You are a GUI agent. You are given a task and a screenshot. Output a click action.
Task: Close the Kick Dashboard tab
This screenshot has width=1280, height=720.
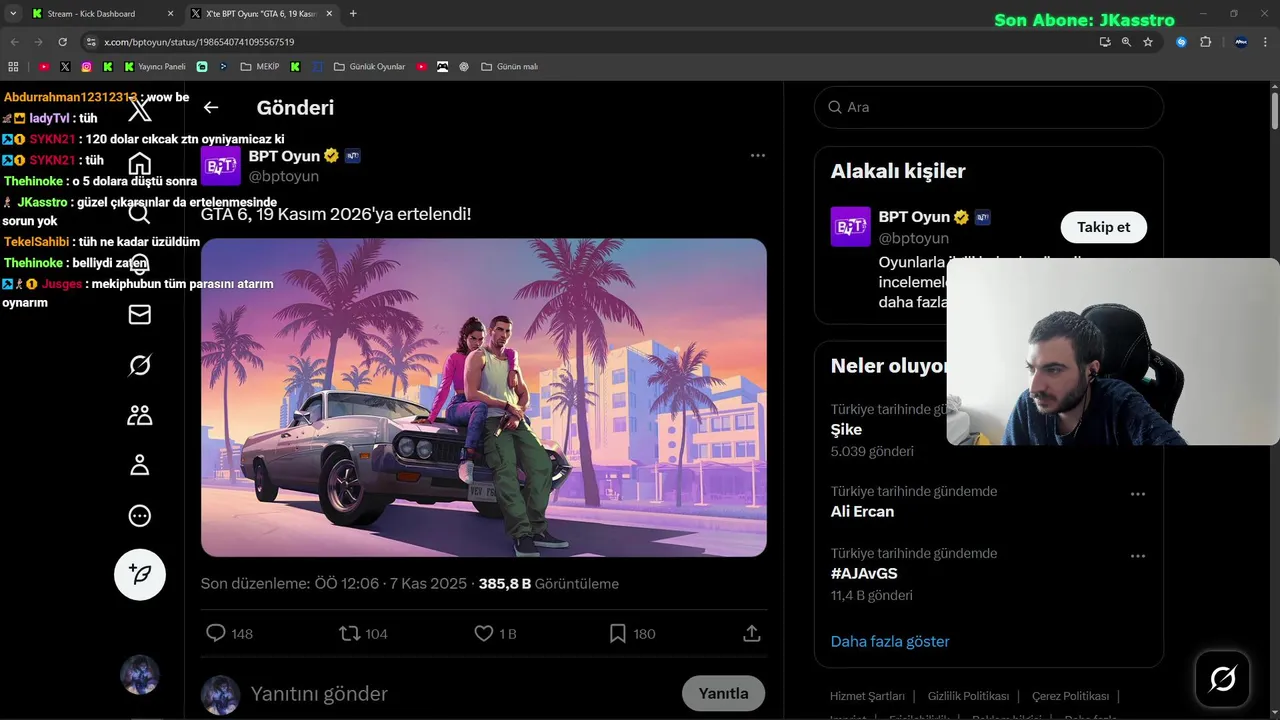(170, 14)
